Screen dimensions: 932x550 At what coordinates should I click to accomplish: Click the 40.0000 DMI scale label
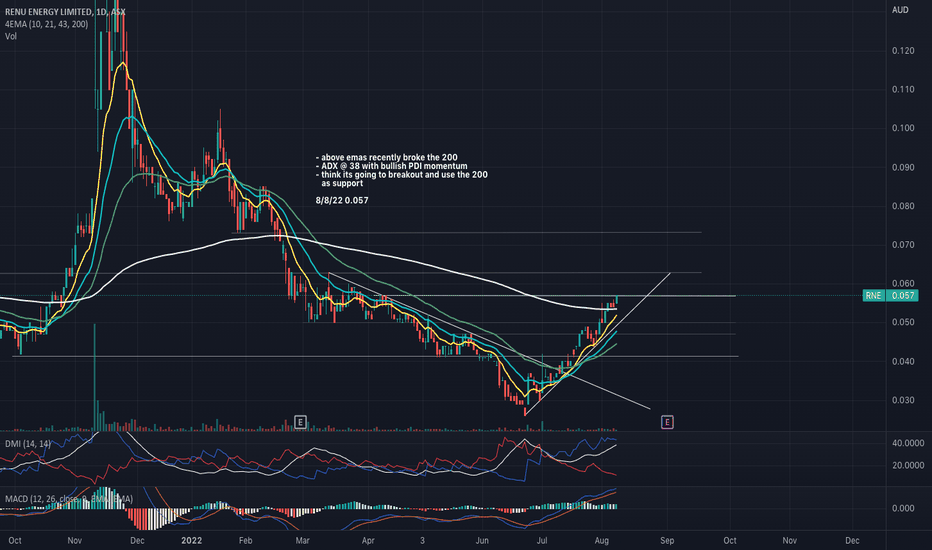click(908, 443)
